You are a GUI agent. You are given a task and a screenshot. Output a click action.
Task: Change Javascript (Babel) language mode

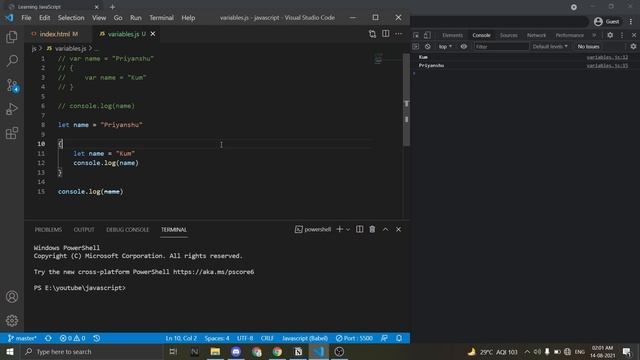point(305,338)
